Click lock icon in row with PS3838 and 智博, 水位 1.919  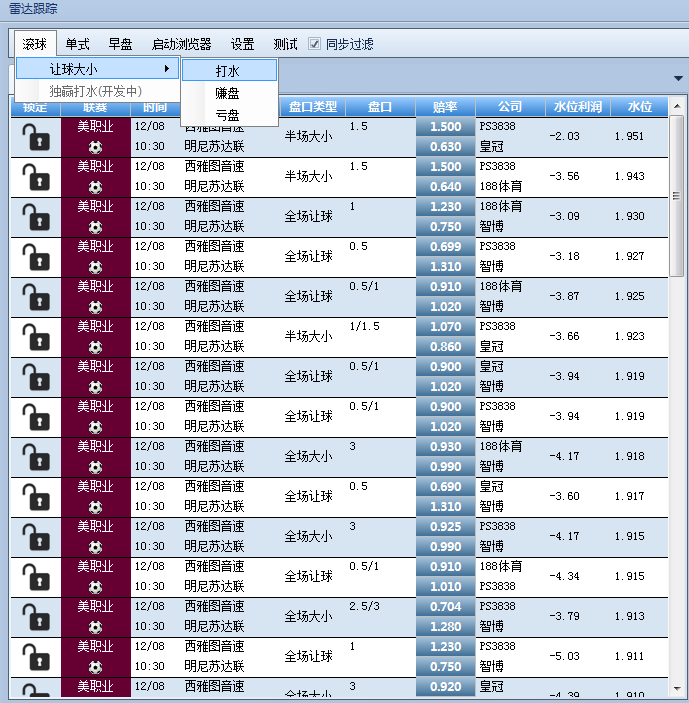[36, 417]
